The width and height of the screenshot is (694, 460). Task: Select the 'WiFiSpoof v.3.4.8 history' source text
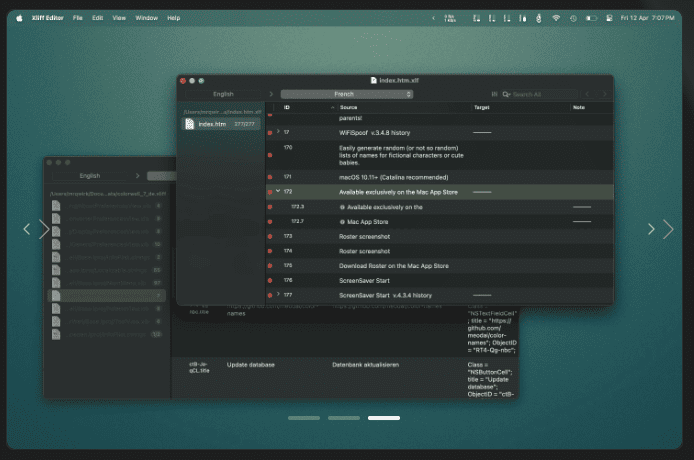click(374, 133)
